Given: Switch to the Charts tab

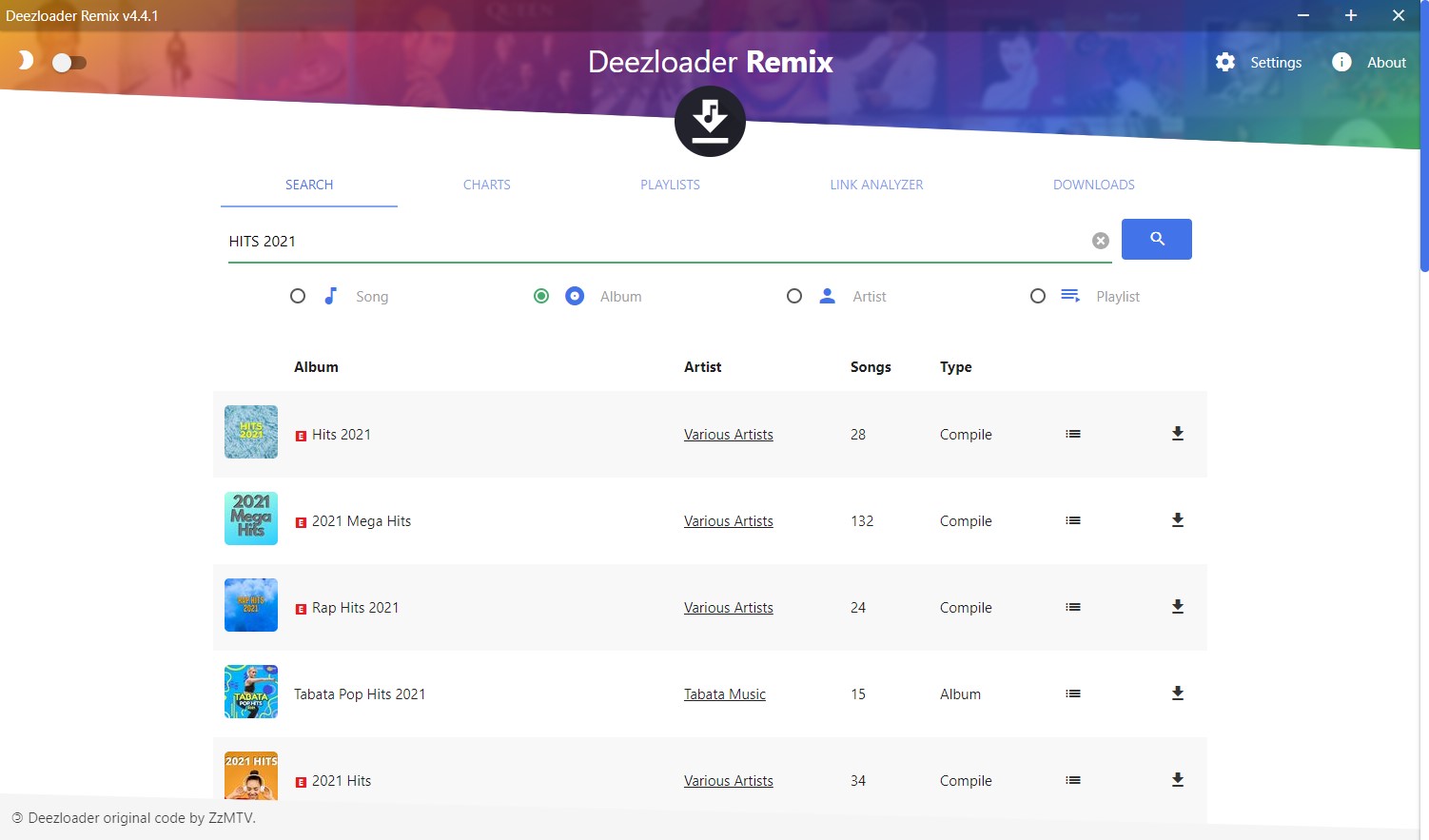Looking at the screenshot, I should [x=487, y=185].
